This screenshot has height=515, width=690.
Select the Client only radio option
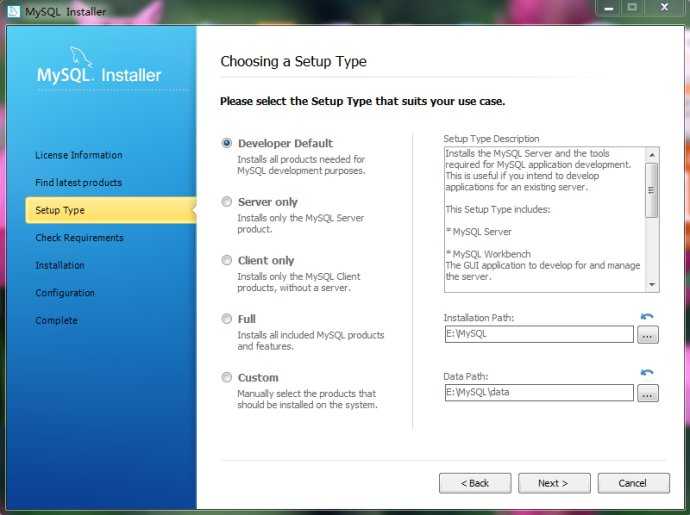click(x=227, y=260)
